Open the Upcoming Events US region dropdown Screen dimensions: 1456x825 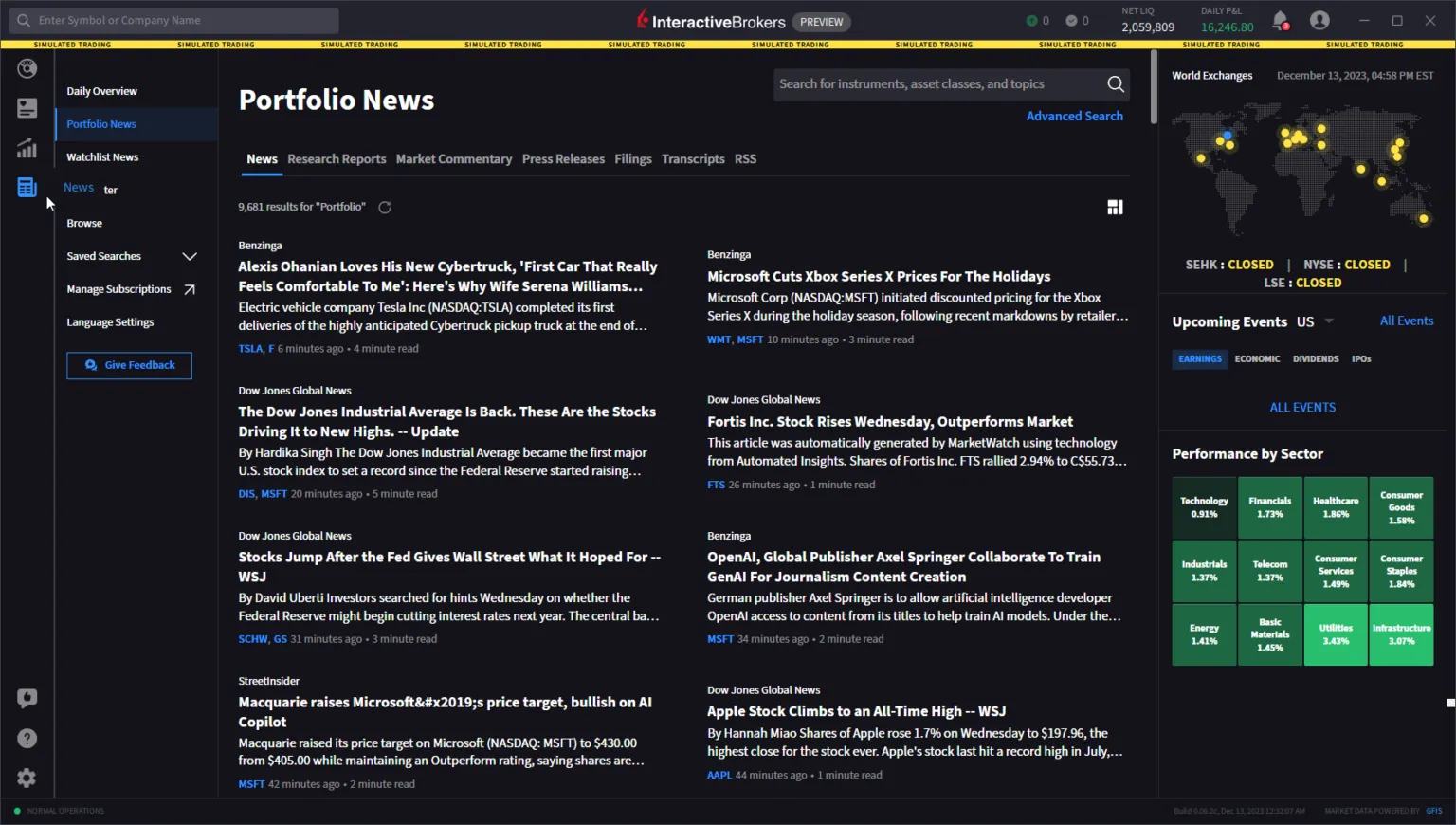tap(1315, 321)
